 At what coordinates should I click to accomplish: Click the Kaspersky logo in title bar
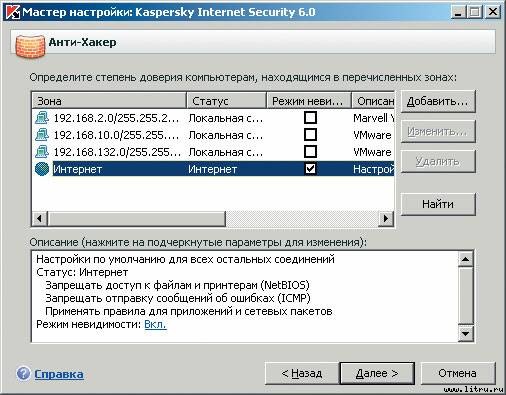point(13,12)
